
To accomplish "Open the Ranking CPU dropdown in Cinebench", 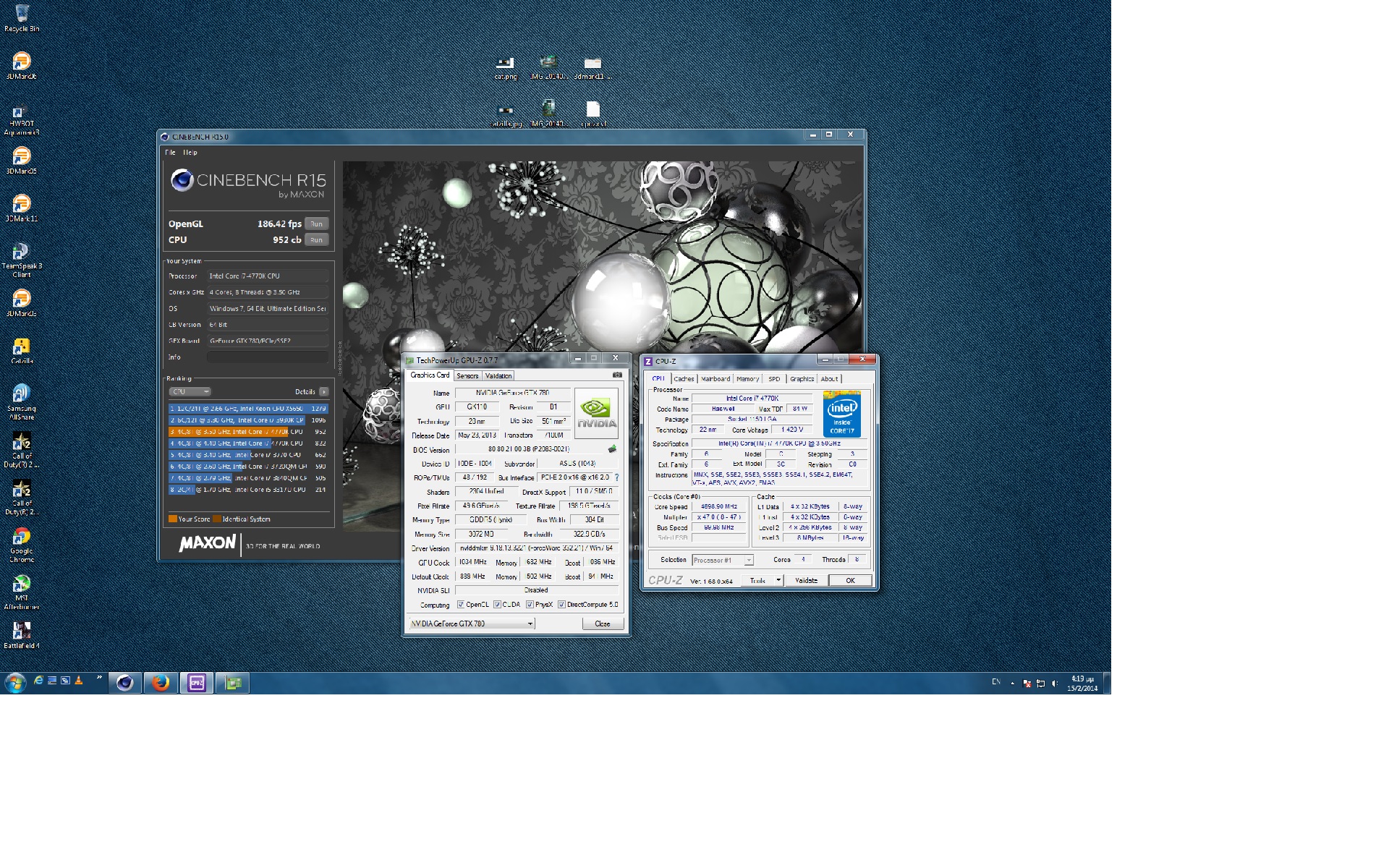I will (x=190, y=391).
